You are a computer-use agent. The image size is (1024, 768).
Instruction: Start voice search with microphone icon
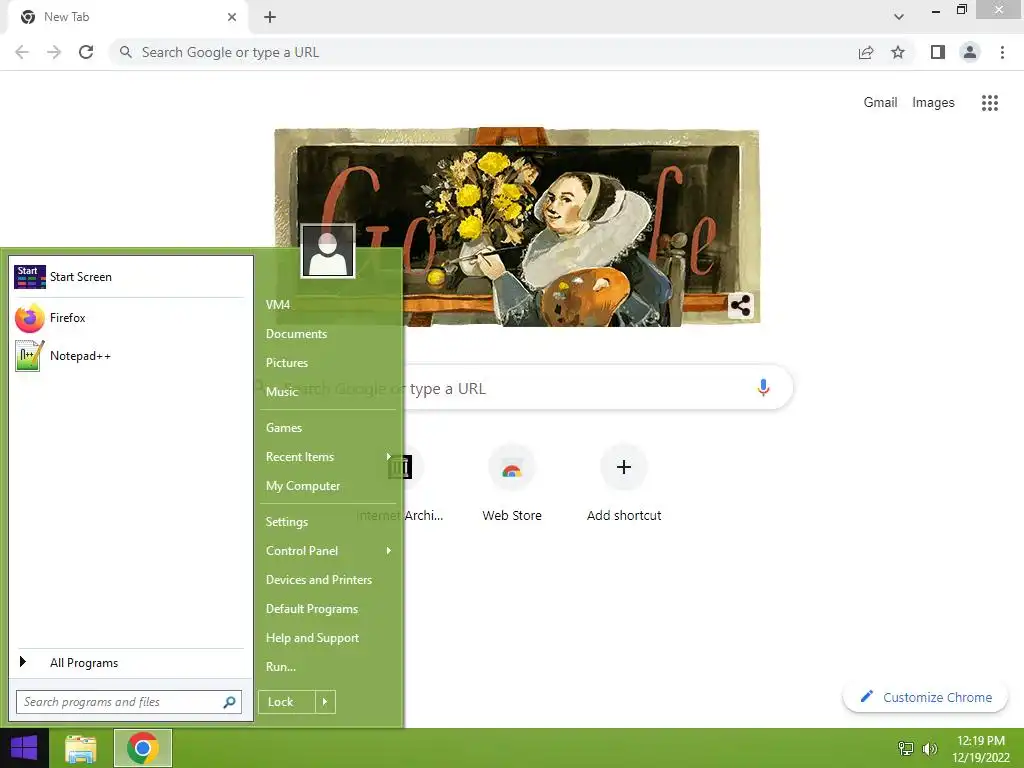[x=763, y=387]
